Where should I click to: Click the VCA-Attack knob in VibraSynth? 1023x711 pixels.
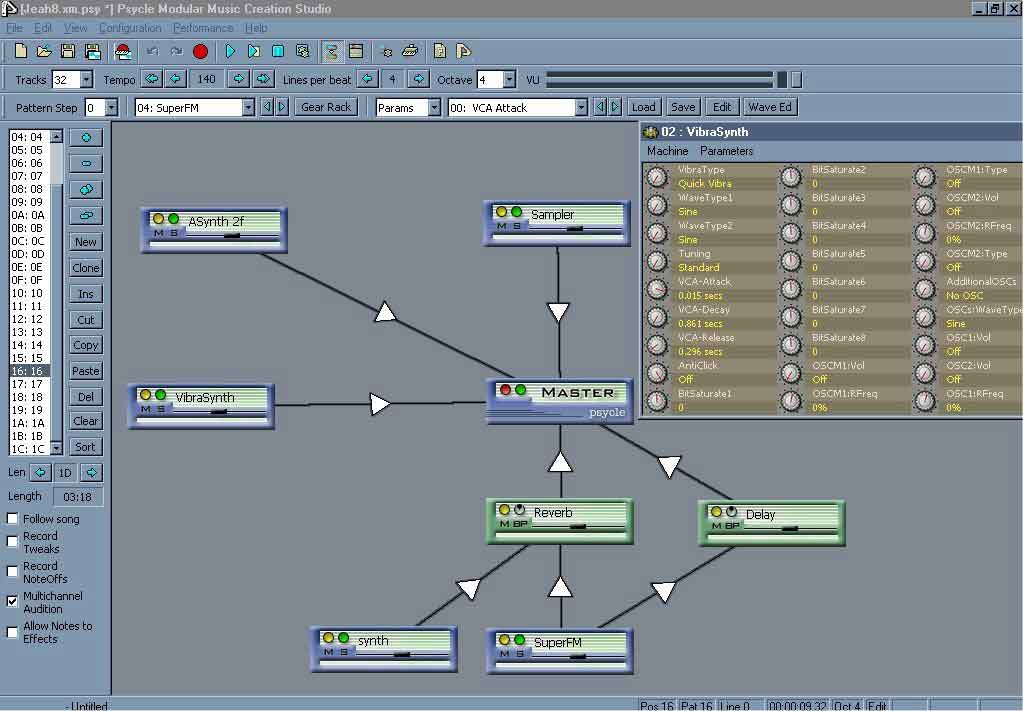pos(657,289)
